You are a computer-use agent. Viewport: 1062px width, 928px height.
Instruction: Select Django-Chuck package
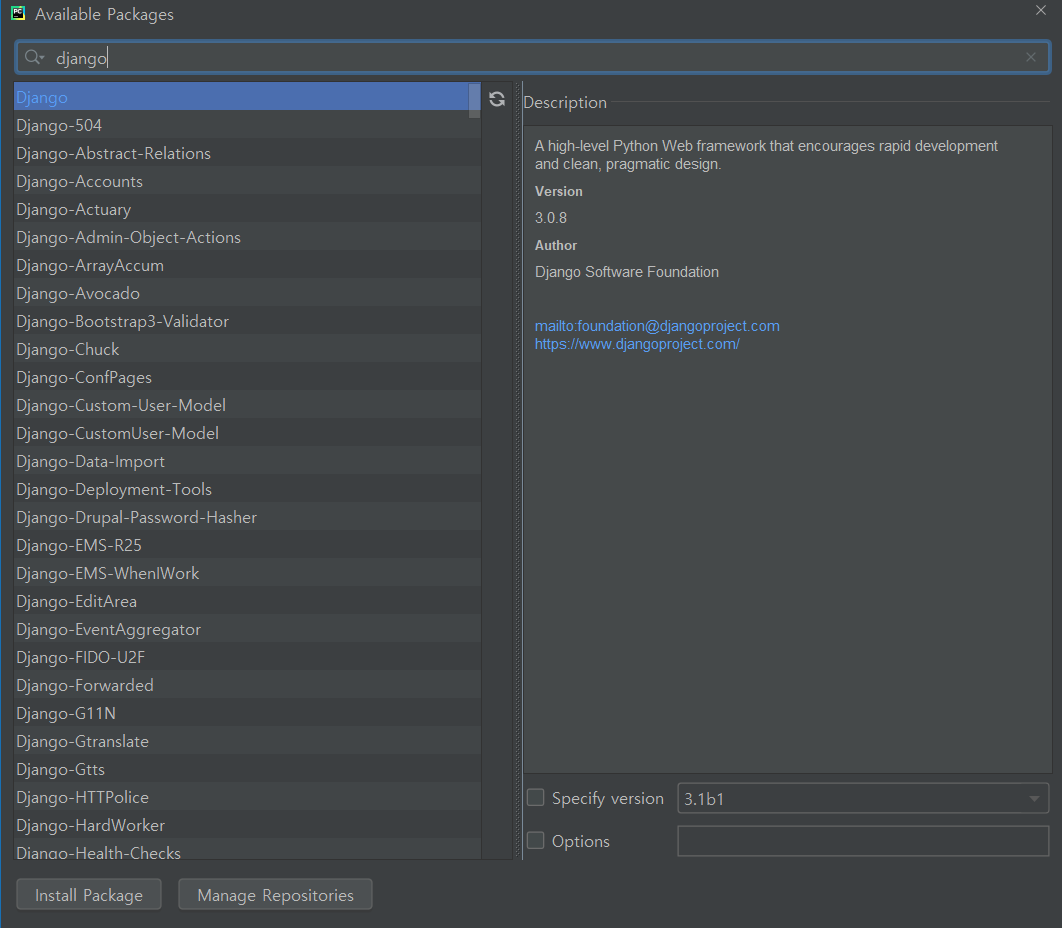pos(247,350)
